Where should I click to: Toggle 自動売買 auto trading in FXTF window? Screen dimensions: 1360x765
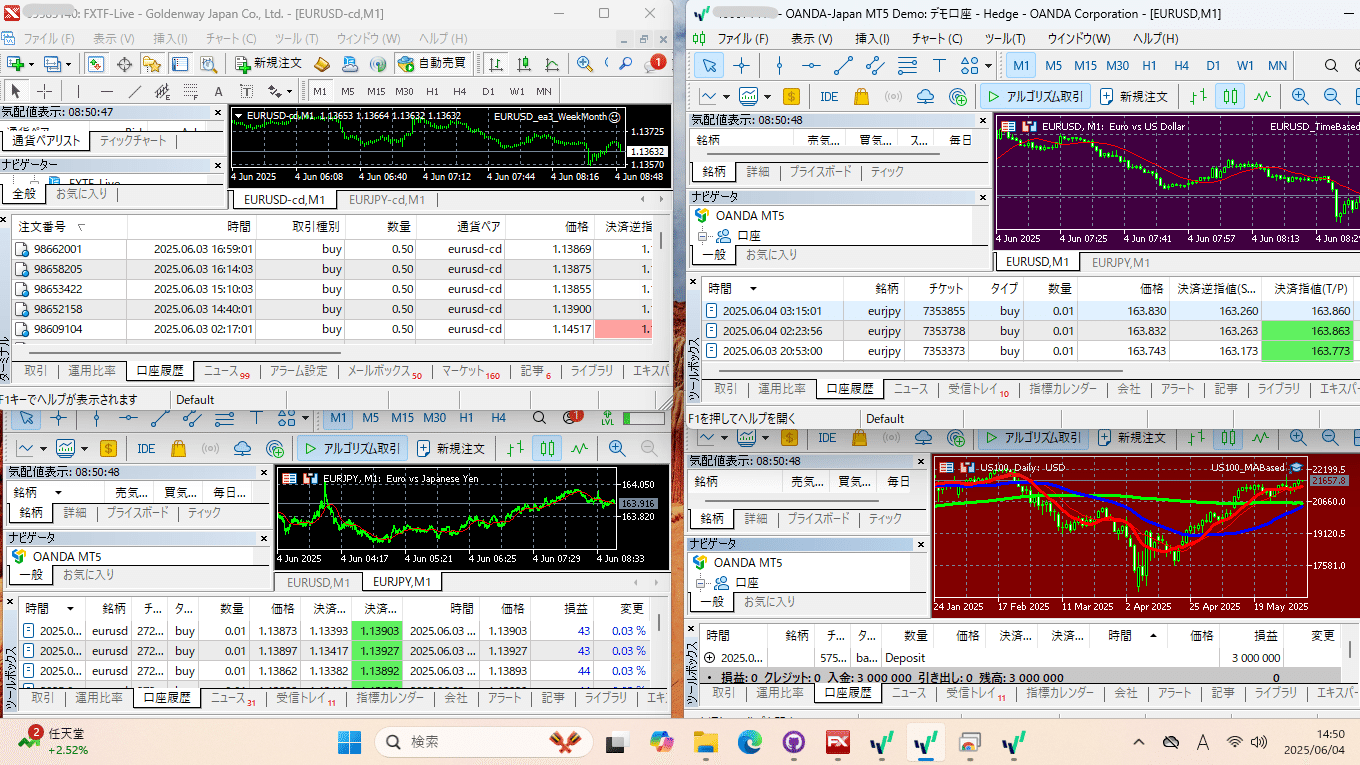[x=433, y=63]
